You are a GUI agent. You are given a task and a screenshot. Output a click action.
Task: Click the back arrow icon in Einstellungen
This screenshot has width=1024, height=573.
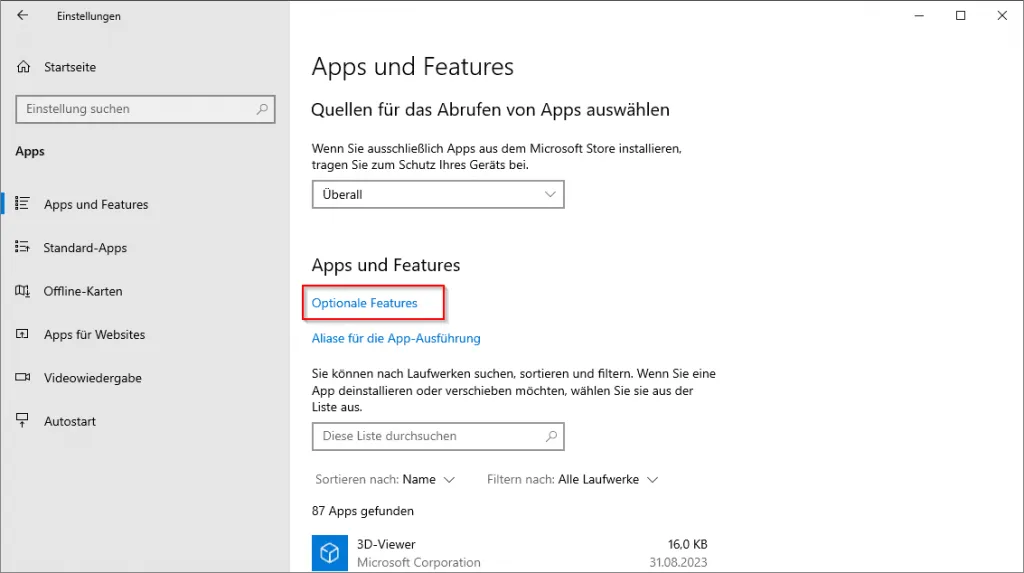click(22, 16)
